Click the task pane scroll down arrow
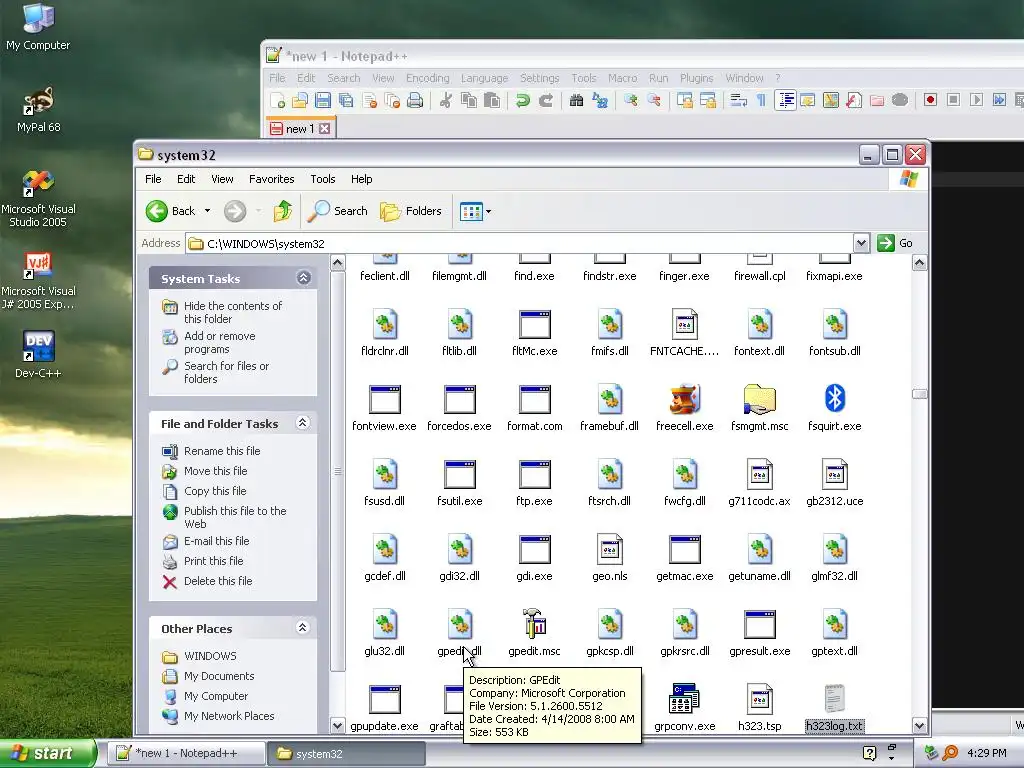 coord(337,726)
